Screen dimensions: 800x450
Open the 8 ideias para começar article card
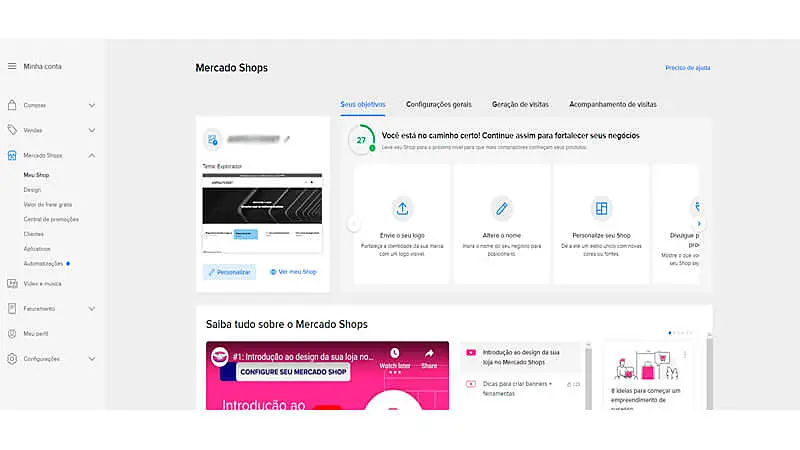point(647,376)
